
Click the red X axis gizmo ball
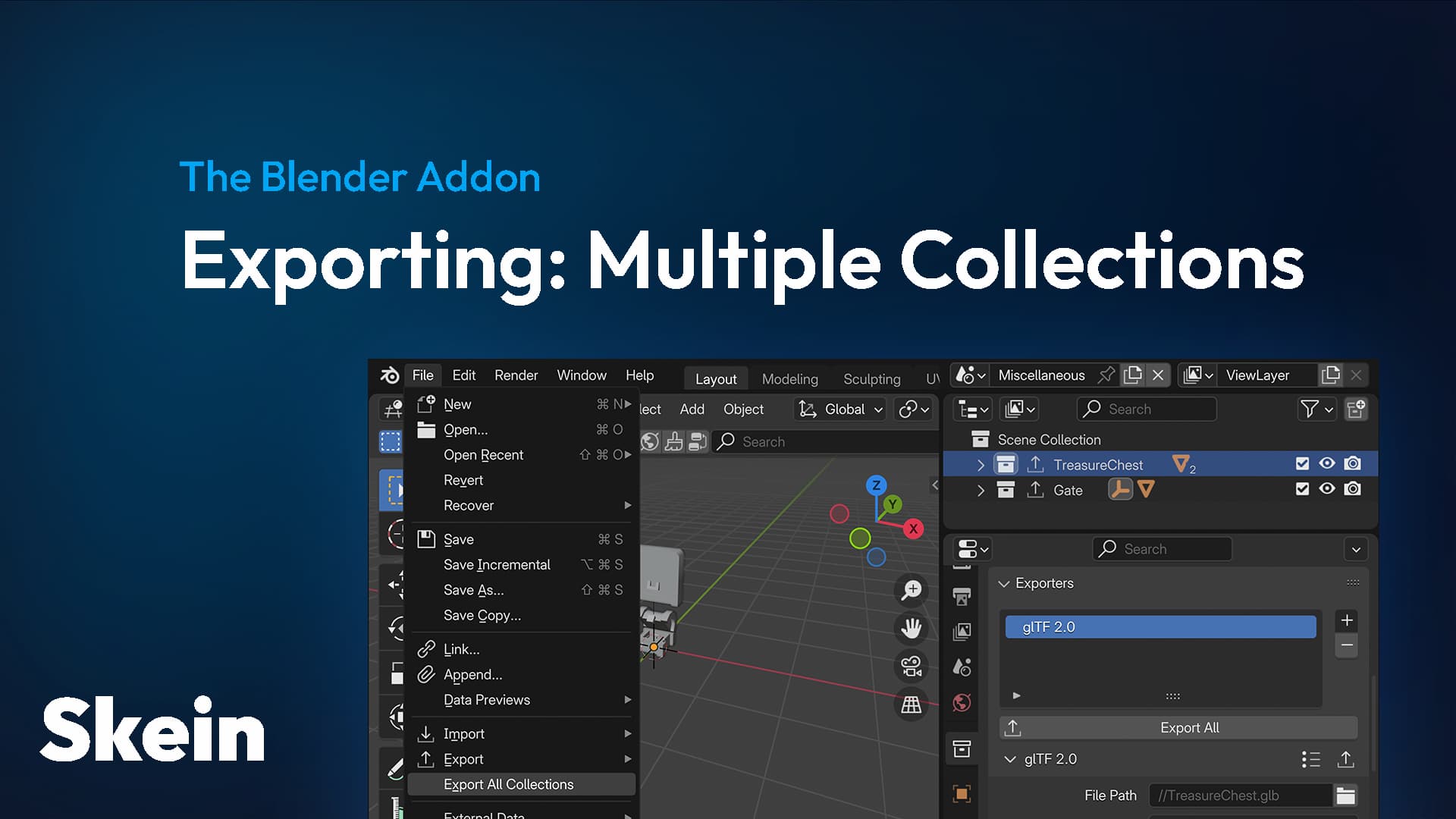914,529
